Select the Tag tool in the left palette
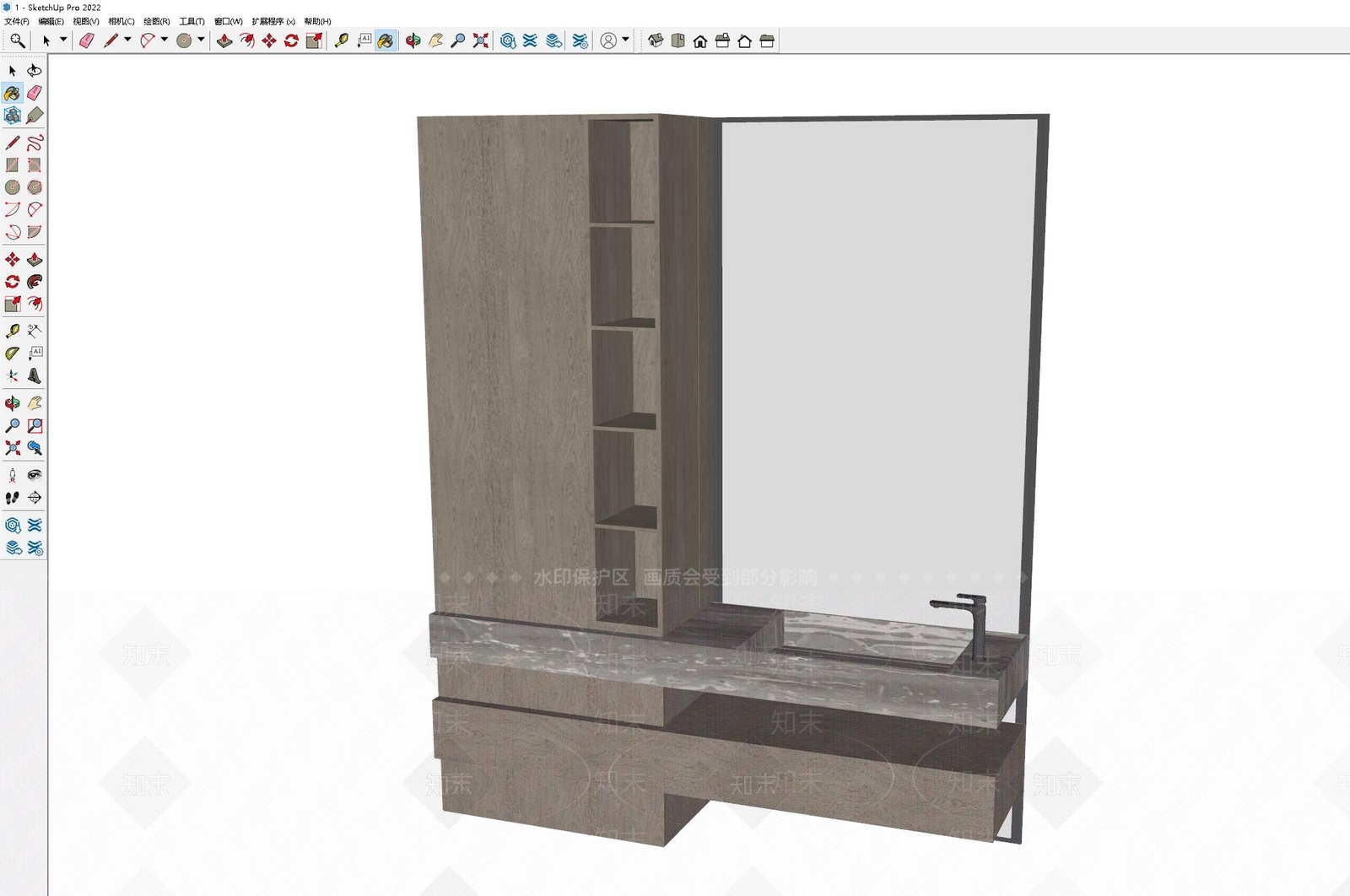 tap(35, 116)
